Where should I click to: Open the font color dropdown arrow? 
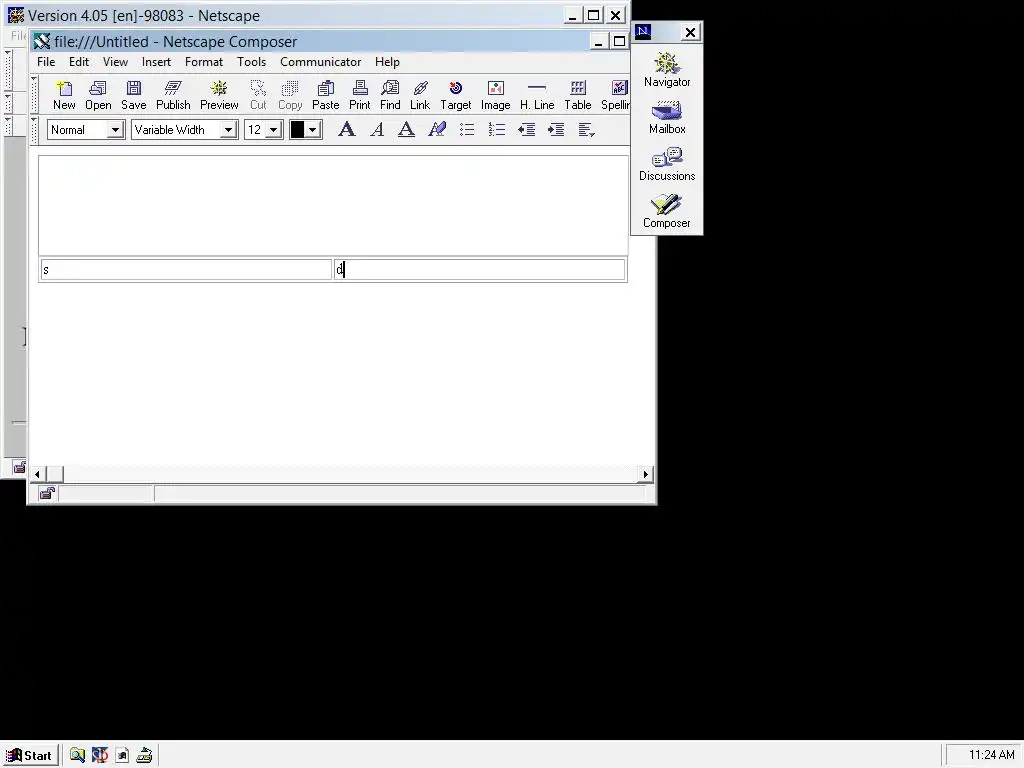point(313,129)
